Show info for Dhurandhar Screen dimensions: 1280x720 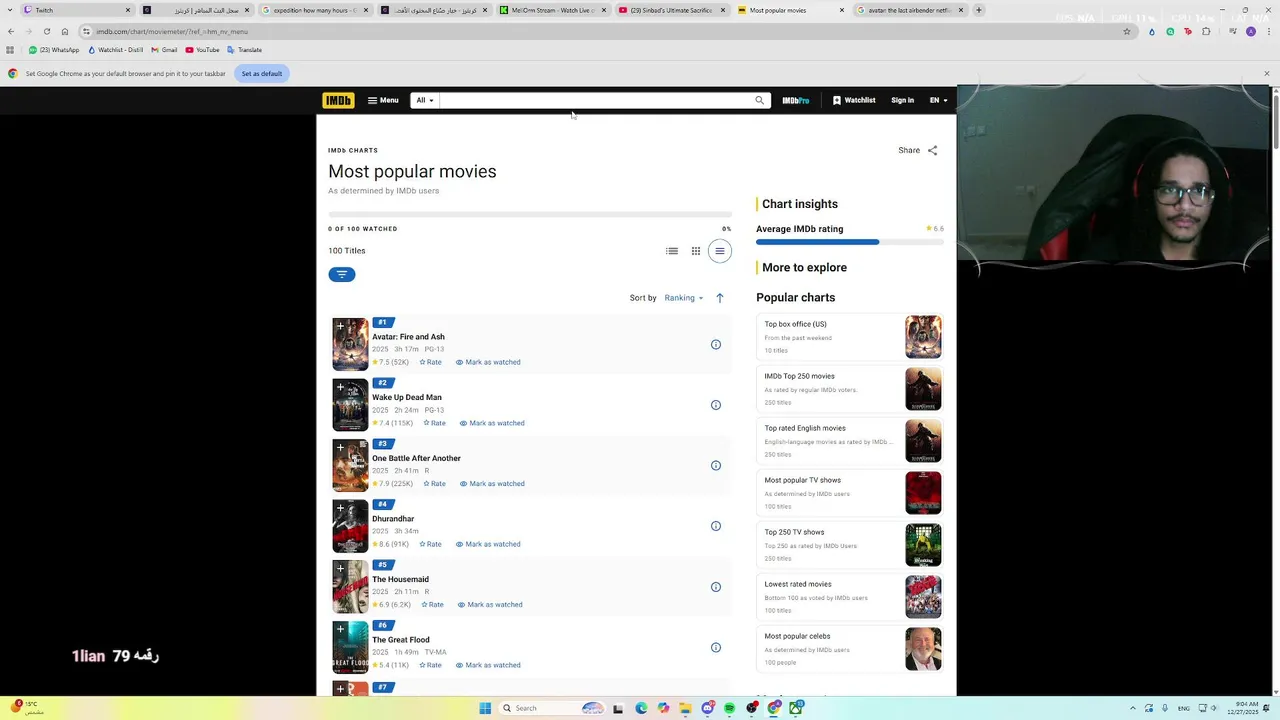click(x=716, y=526)
